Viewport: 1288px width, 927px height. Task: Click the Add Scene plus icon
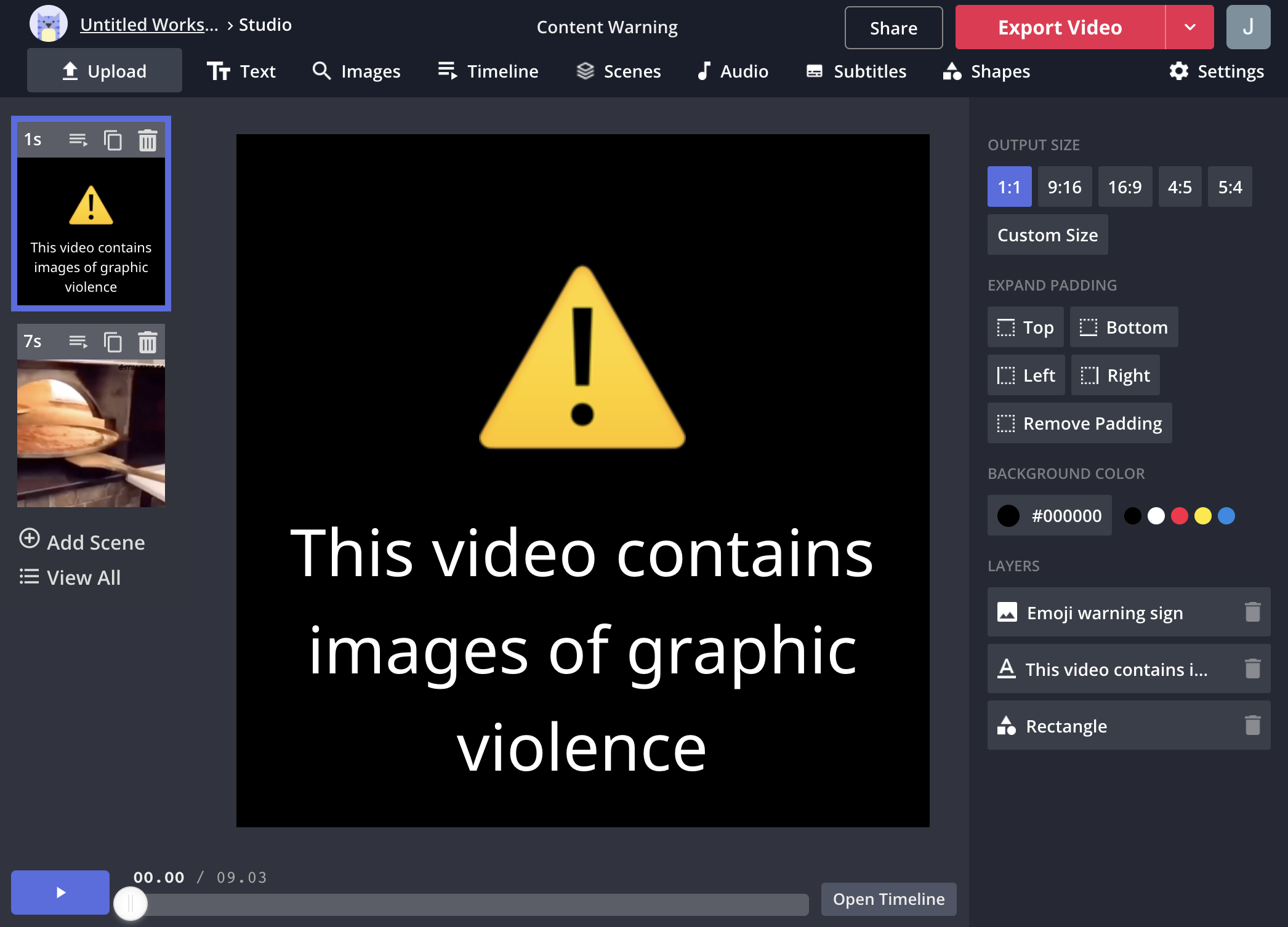coord(30,539)
